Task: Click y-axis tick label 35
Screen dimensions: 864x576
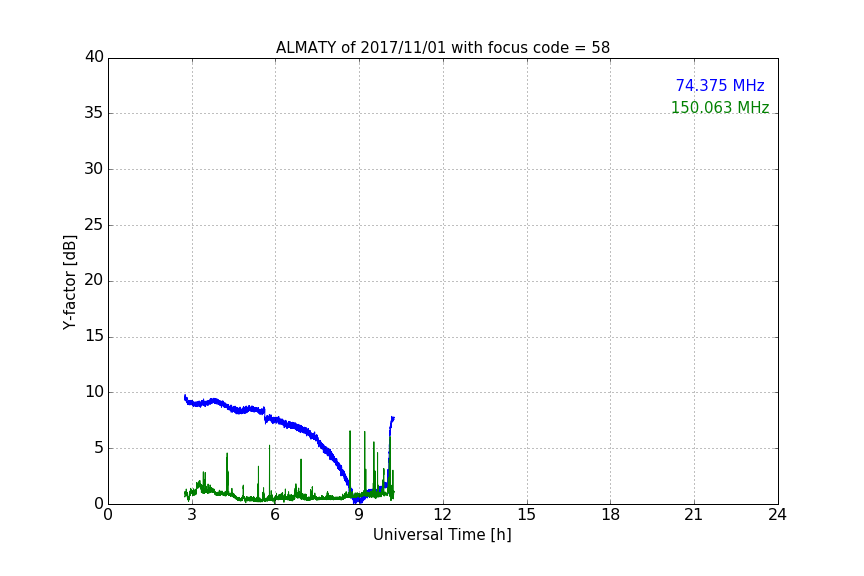Action: tap(94, 113)
